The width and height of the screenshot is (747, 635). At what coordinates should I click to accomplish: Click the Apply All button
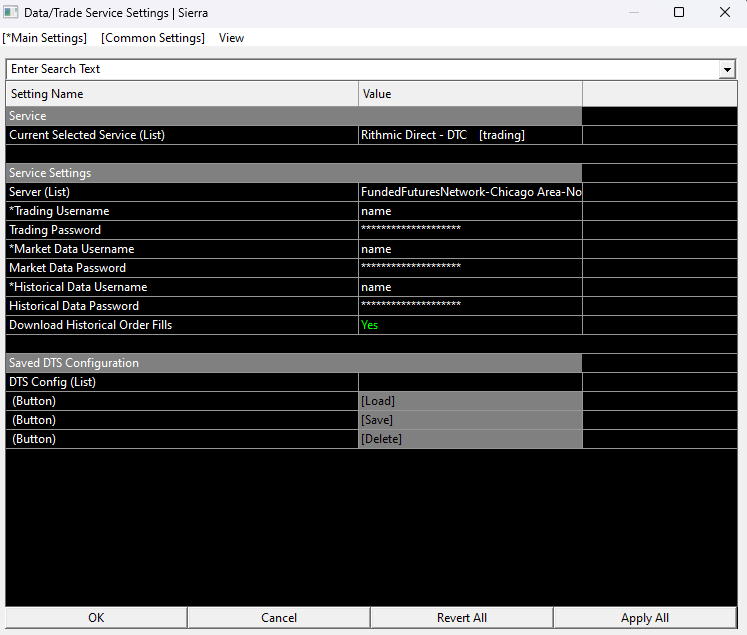coord(645,618)
